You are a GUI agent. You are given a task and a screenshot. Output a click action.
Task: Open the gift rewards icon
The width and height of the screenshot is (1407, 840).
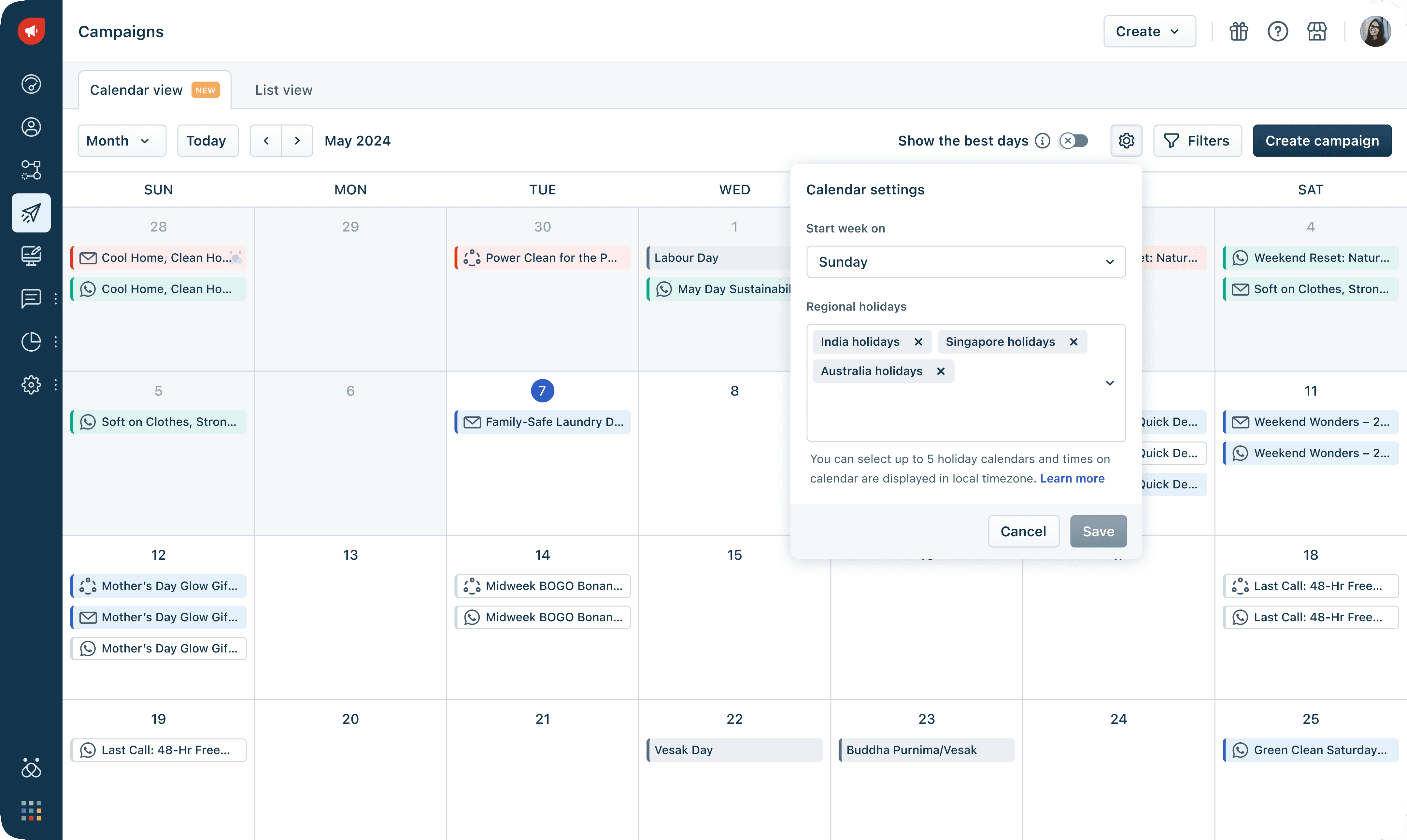point(1238,32)
